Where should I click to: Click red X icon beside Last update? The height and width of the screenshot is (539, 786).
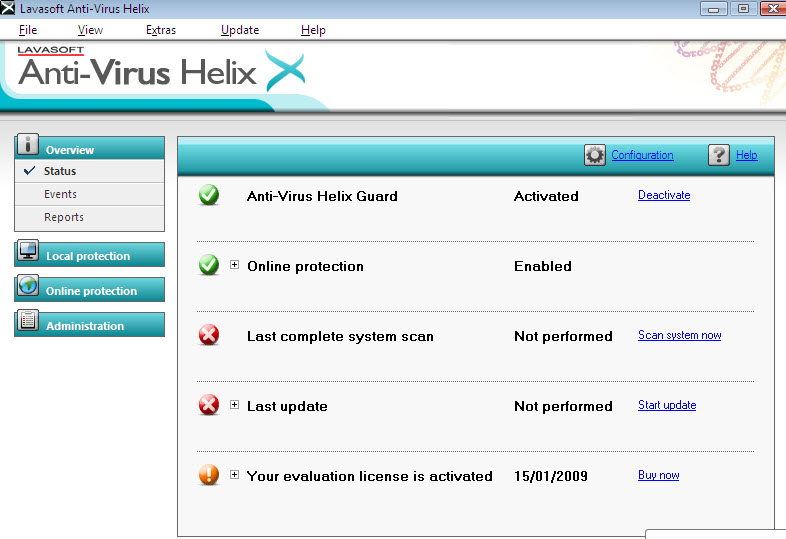[209, 405]
